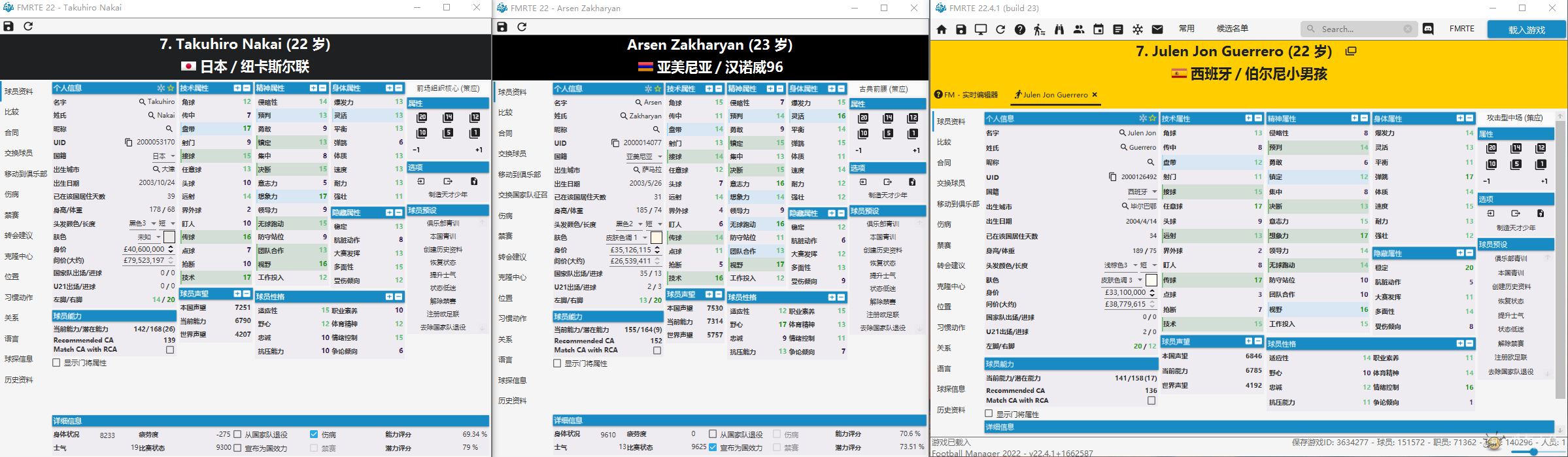Click 制造天才少年 in Guerrero's options panel
This screenshot has height=457, width=1568.
point(1516,228)
